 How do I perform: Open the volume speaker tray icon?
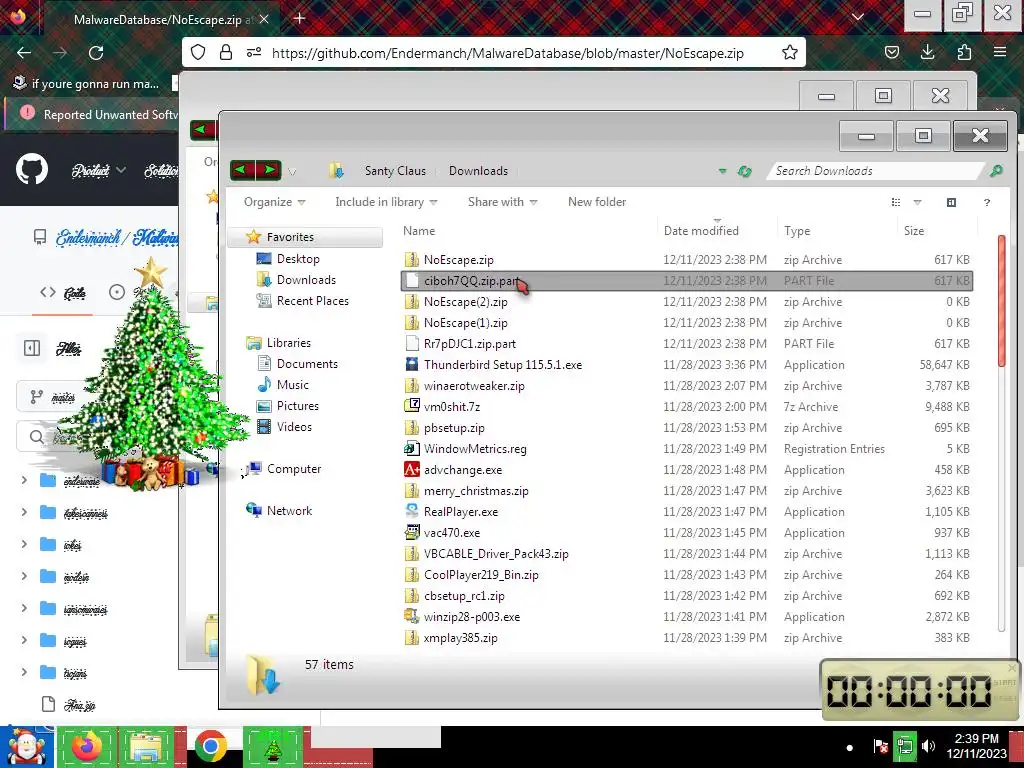[928, 746]
